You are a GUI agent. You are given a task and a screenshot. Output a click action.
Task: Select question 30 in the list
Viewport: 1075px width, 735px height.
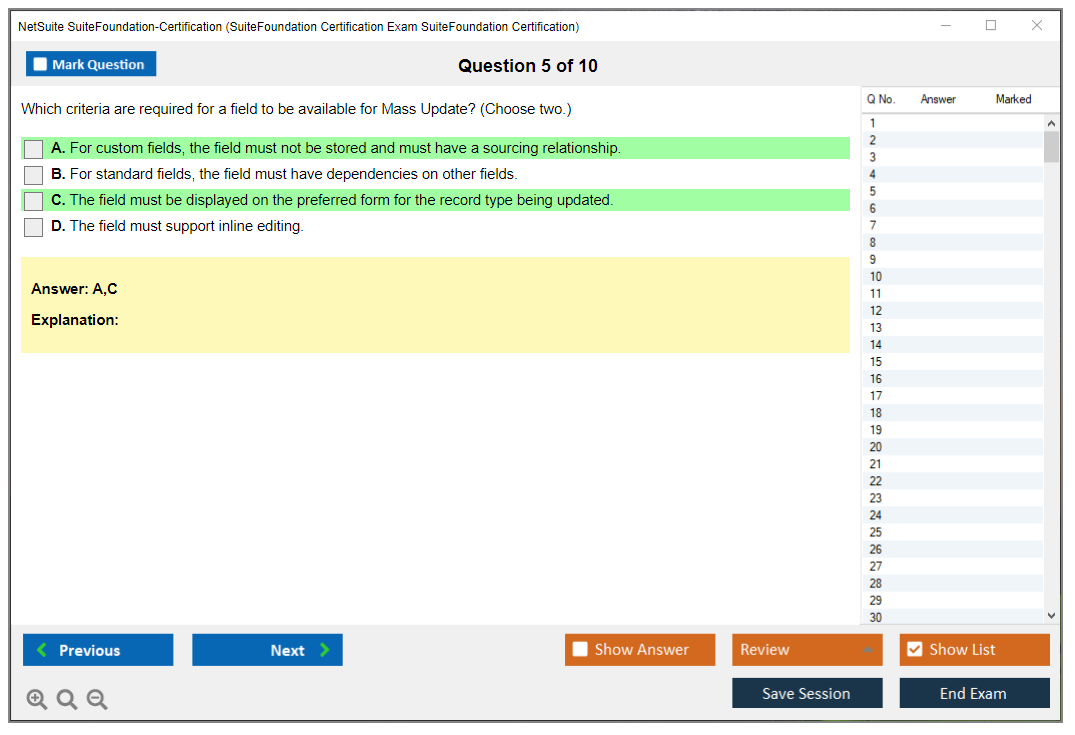(952, 617)
